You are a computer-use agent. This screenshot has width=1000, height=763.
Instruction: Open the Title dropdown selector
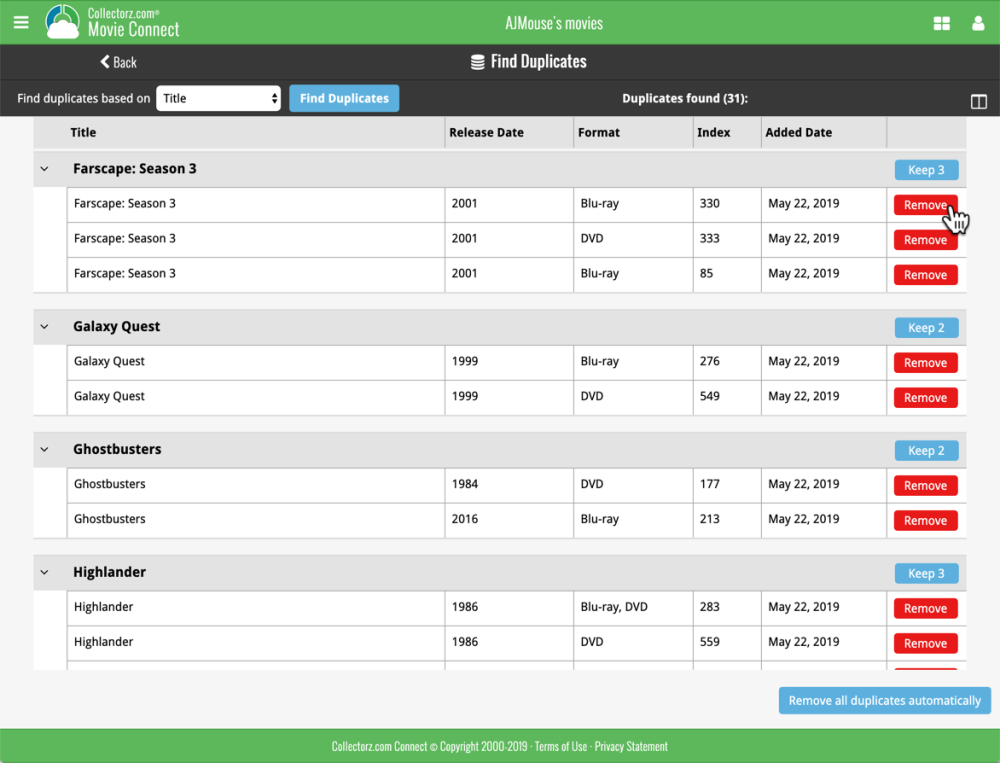(x=218, y=98)
